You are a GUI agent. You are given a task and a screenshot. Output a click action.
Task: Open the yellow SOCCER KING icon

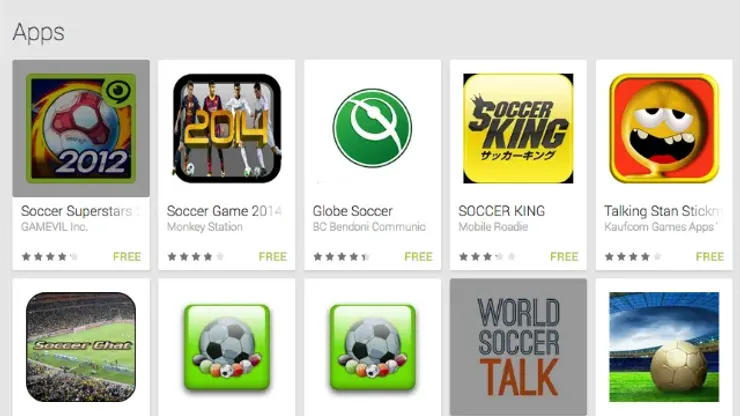(518, 128)
